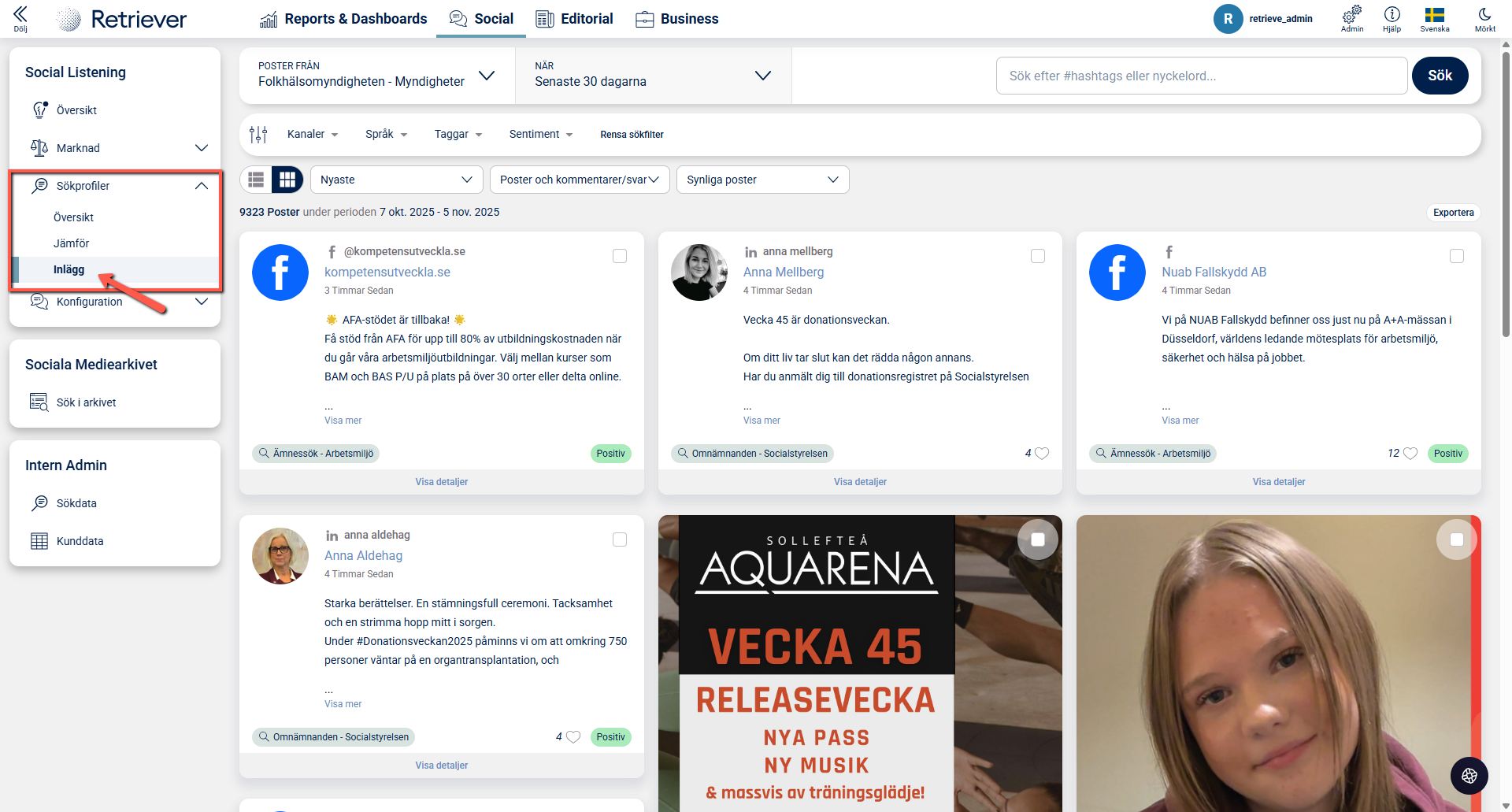The width and height of the screenshot is (1512, 812).
Task: Select checkbox on Anna Aldehag post
Action: pos(620,539)
